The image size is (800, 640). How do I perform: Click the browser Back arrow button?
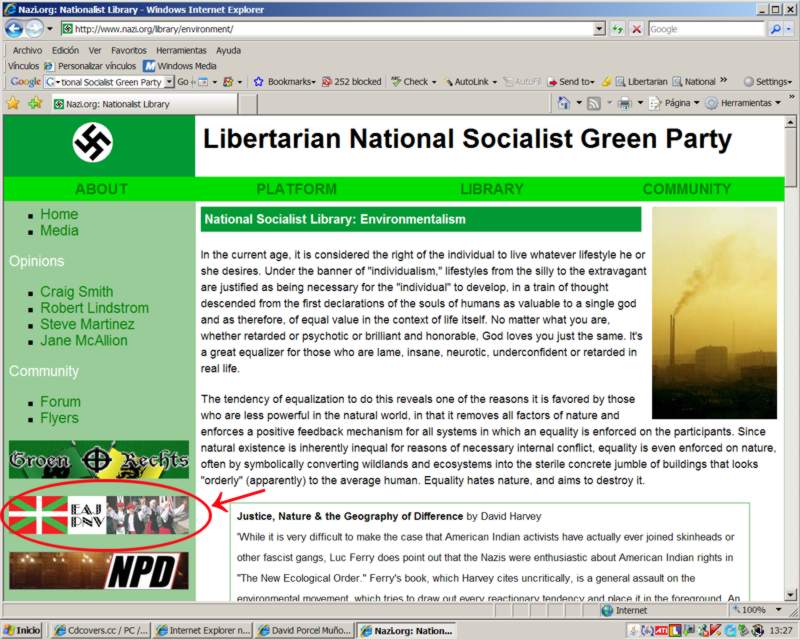tap(14, 29)
